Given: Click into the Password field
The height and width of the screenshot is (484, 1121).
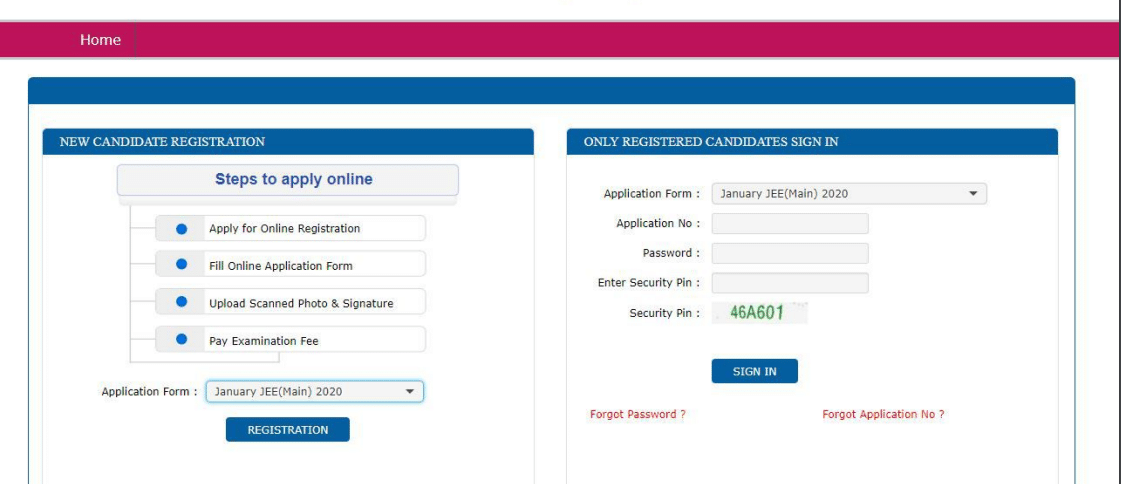Looking at the screenshot, I should click(789, 253).
